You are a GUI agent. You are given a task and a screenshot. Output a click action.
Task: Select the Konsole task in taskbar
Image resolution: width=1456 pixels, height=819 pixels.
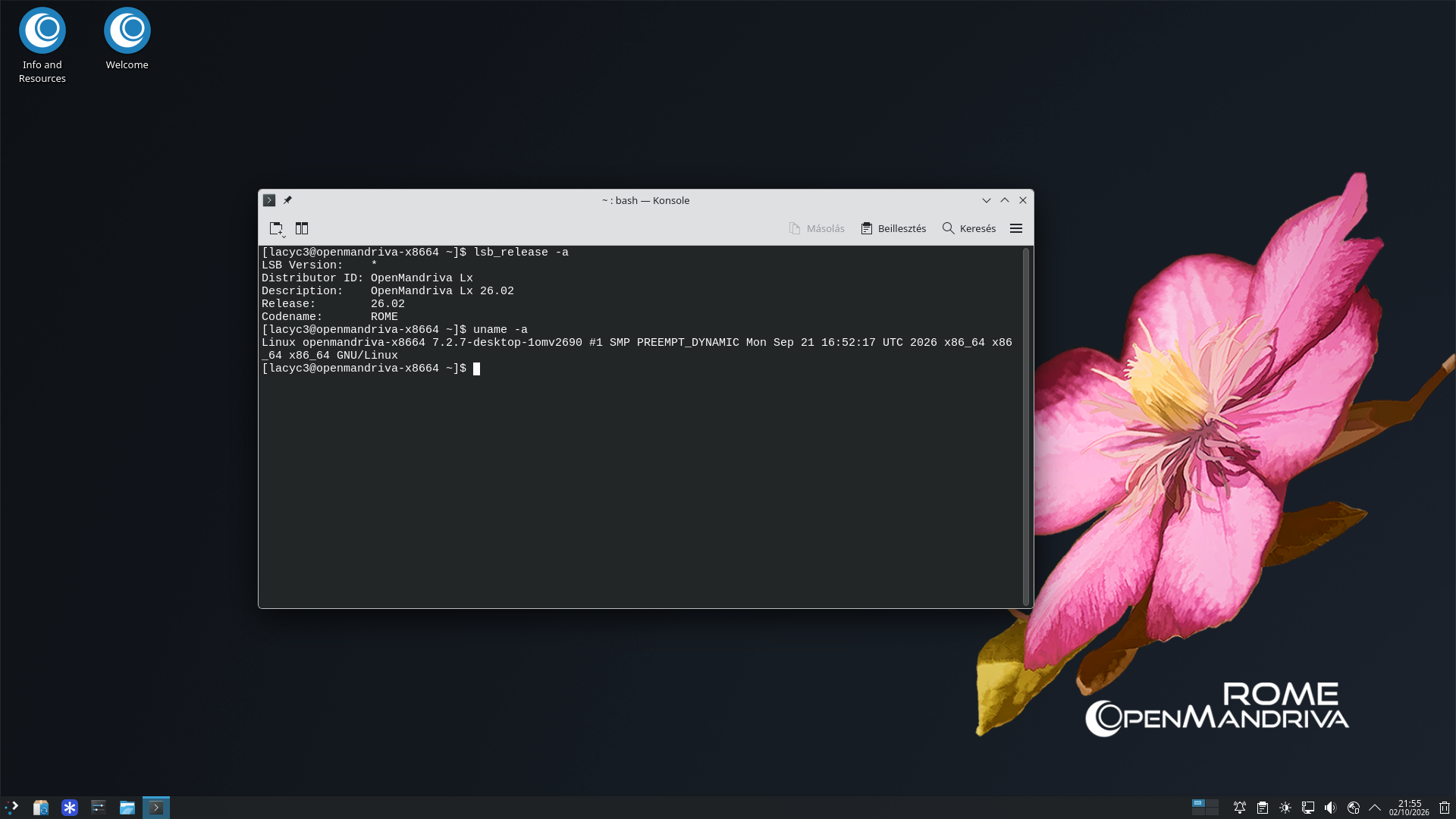pyautogui.click(x=156, y=808)
